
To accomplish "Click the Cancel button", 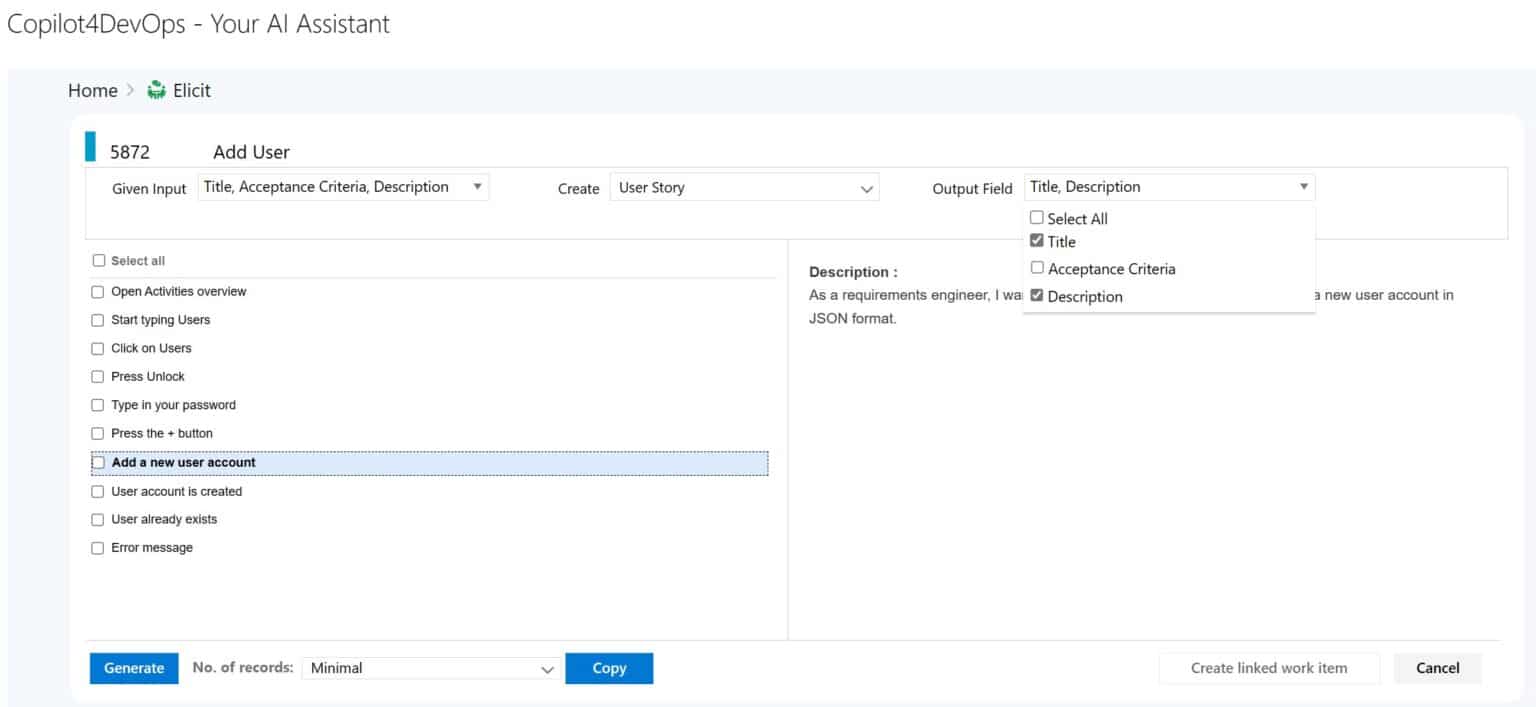I will click(x=1437, y=667).
